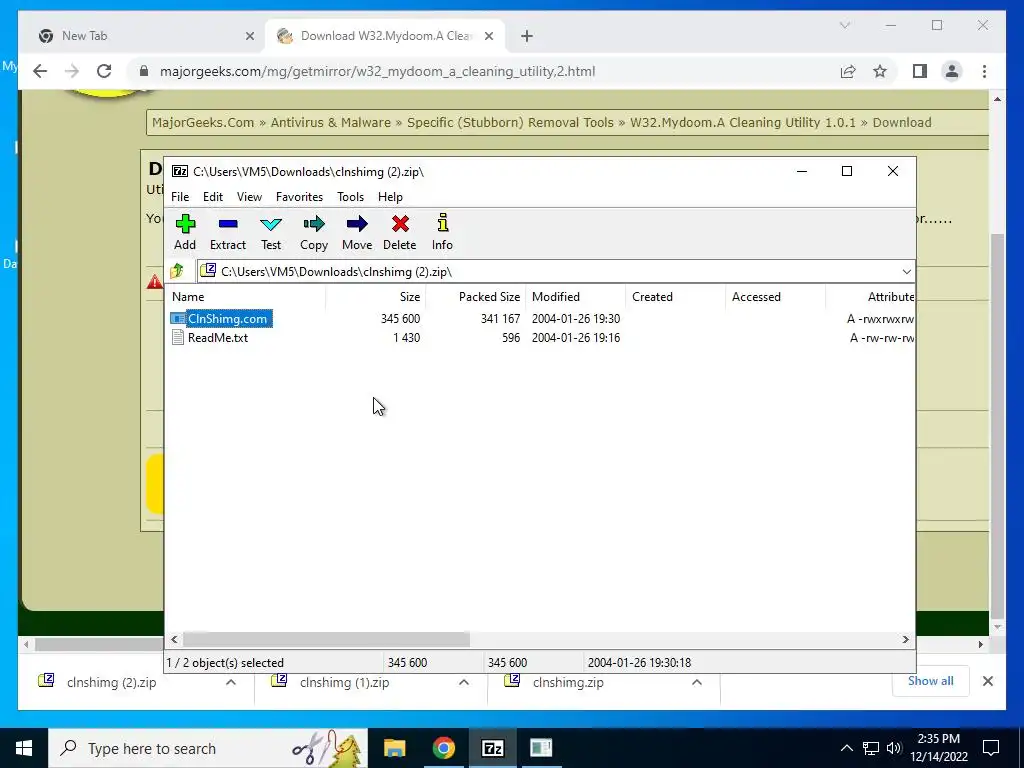Viewport: 1024px width, 768px height.
Task: Open clnshimg (2).zip from downloads bar
Action: point(112,682)
